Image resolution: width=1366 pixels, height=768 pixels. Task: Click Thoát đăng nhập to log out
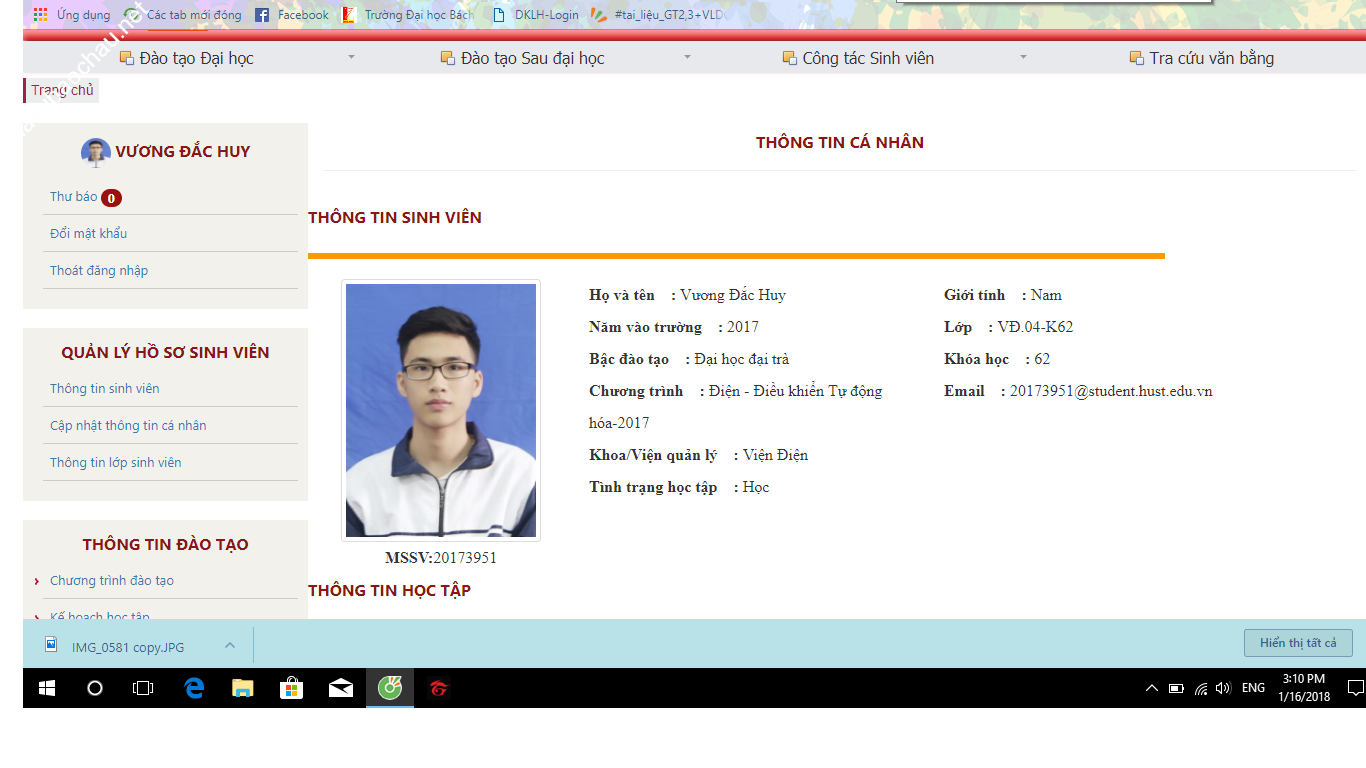[99, 271]
